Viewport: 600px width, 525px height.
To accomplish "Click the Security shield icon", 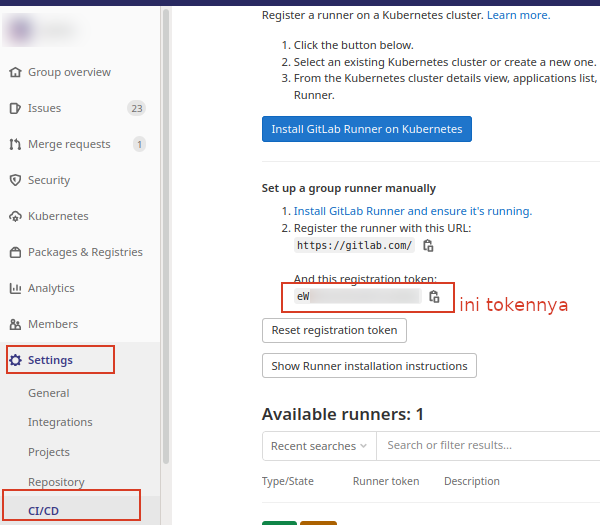I will [x=15, y=181].
